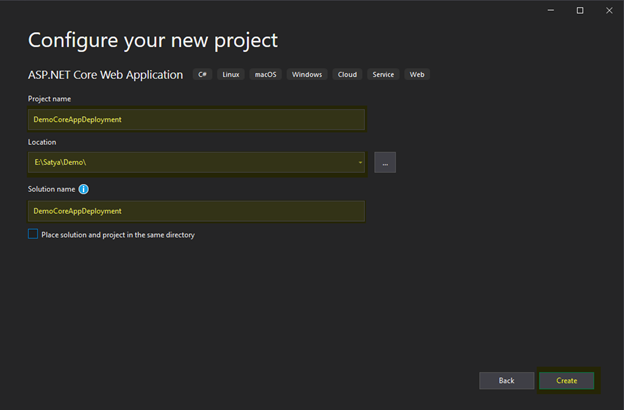This screenshot has height=410, width=624.
Task: Click the Linux platform tag
Action: [231, 75]
